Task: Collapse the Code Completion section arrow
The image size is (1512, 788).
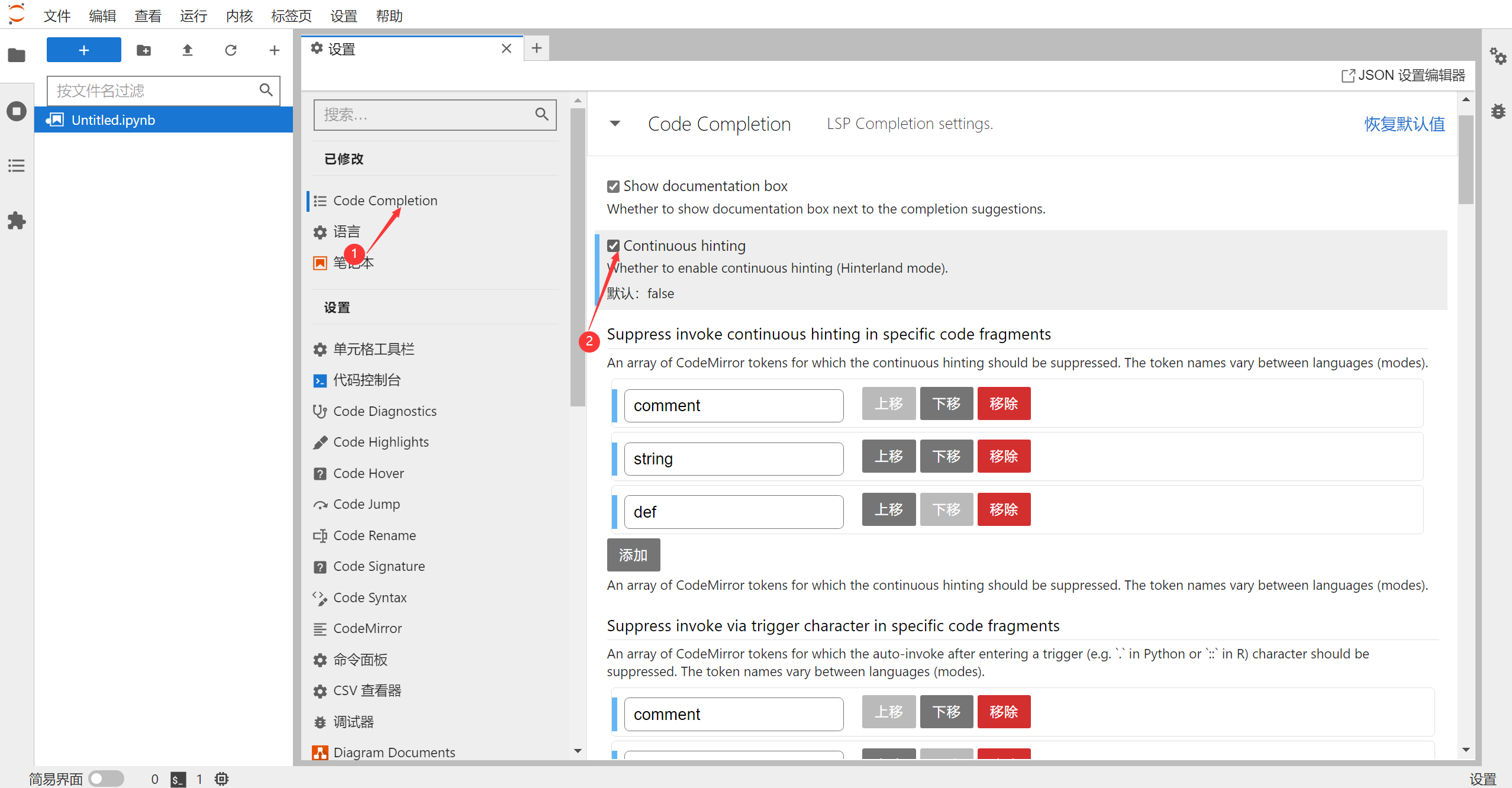Action: [x=615, y=124]
